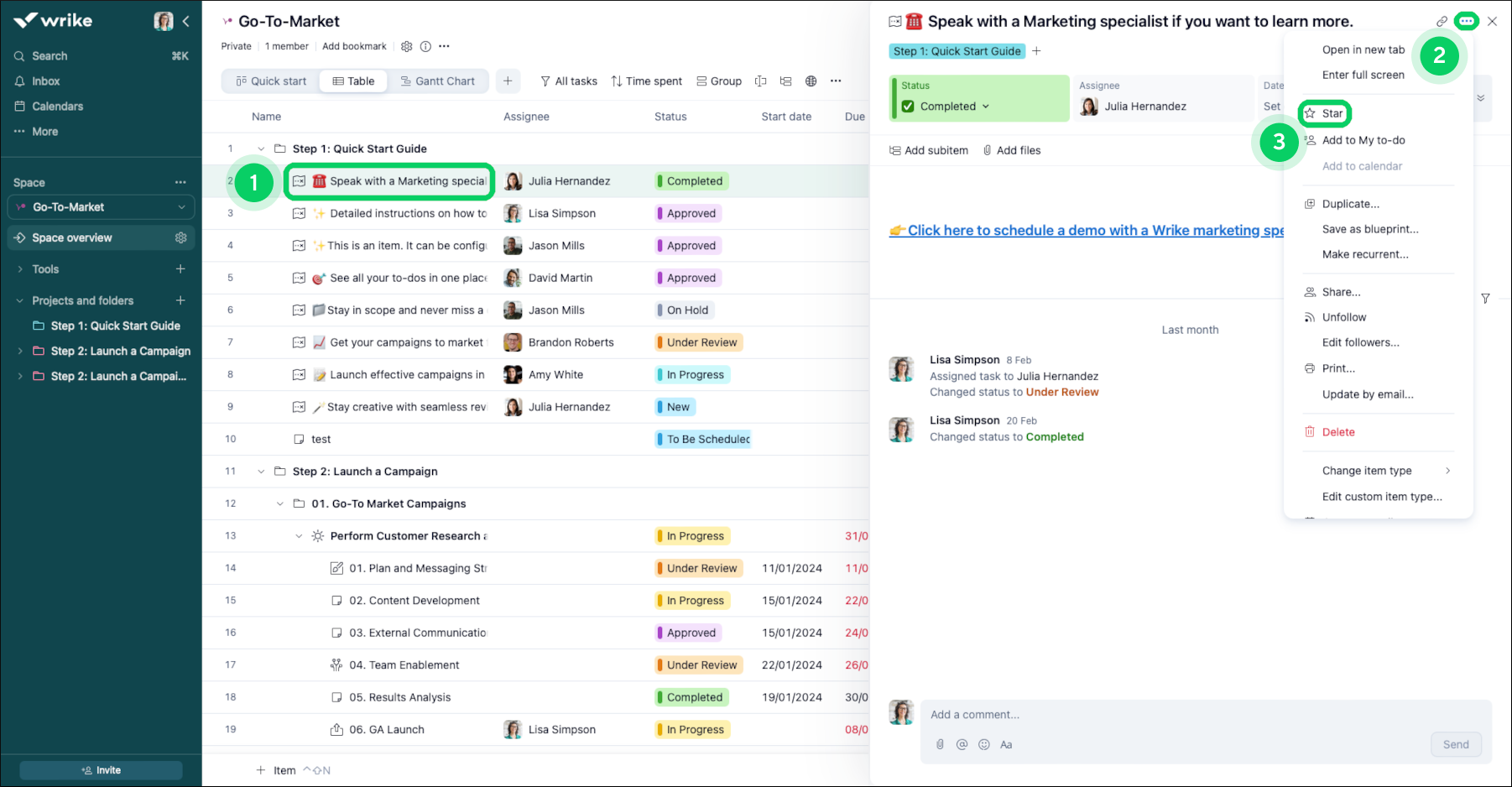
Task: Toggle the Completed status checkbox
Action: pyautogui.click(x=908, y=107)
